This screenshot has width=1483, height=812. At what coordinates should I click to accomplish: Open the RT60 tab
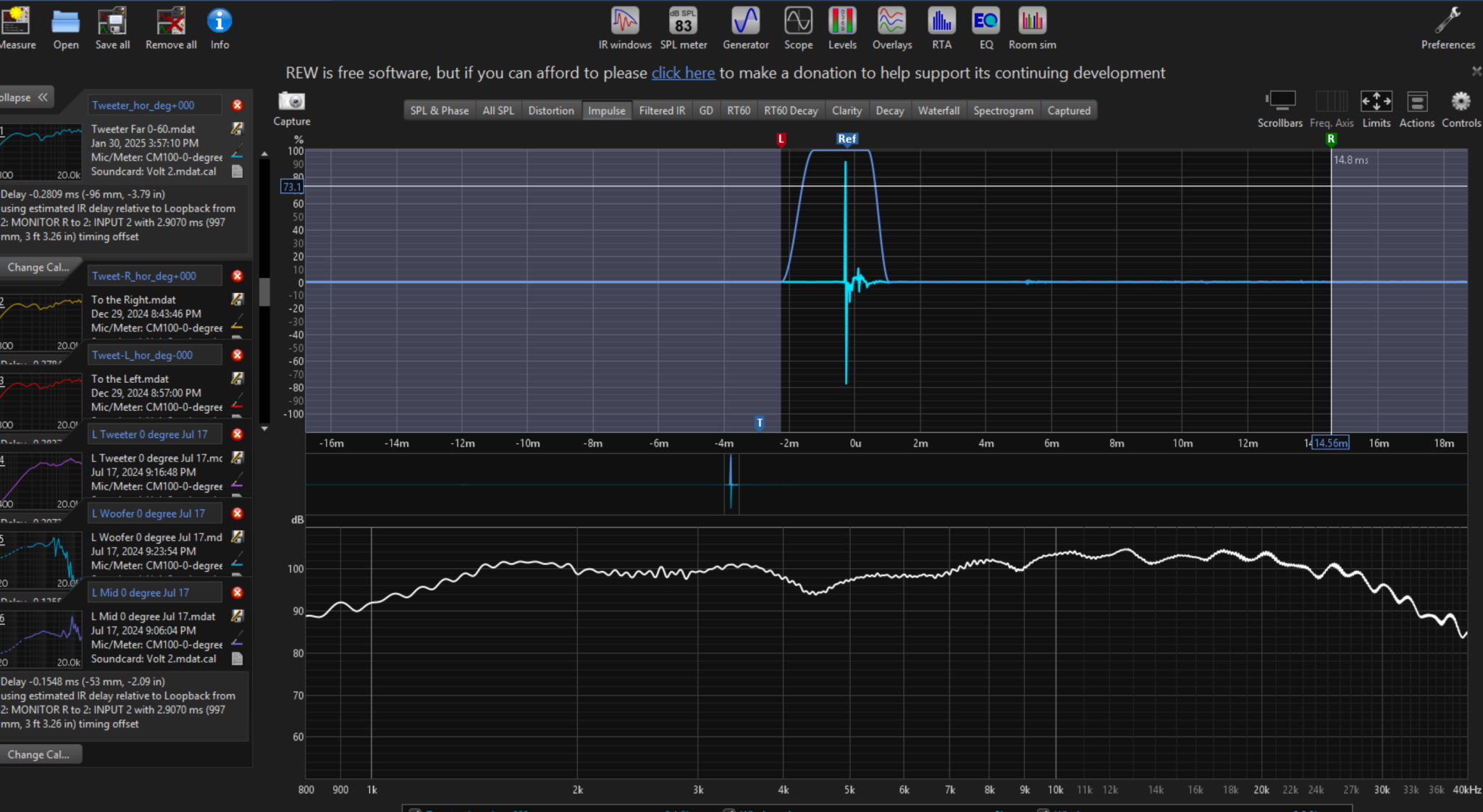tap(739, 110)
